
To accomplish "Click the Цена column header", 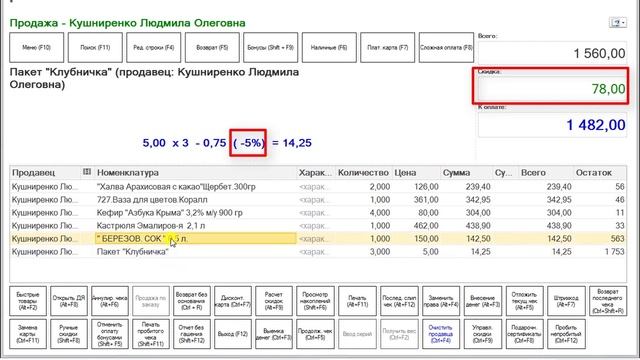I will pos(416,173).
